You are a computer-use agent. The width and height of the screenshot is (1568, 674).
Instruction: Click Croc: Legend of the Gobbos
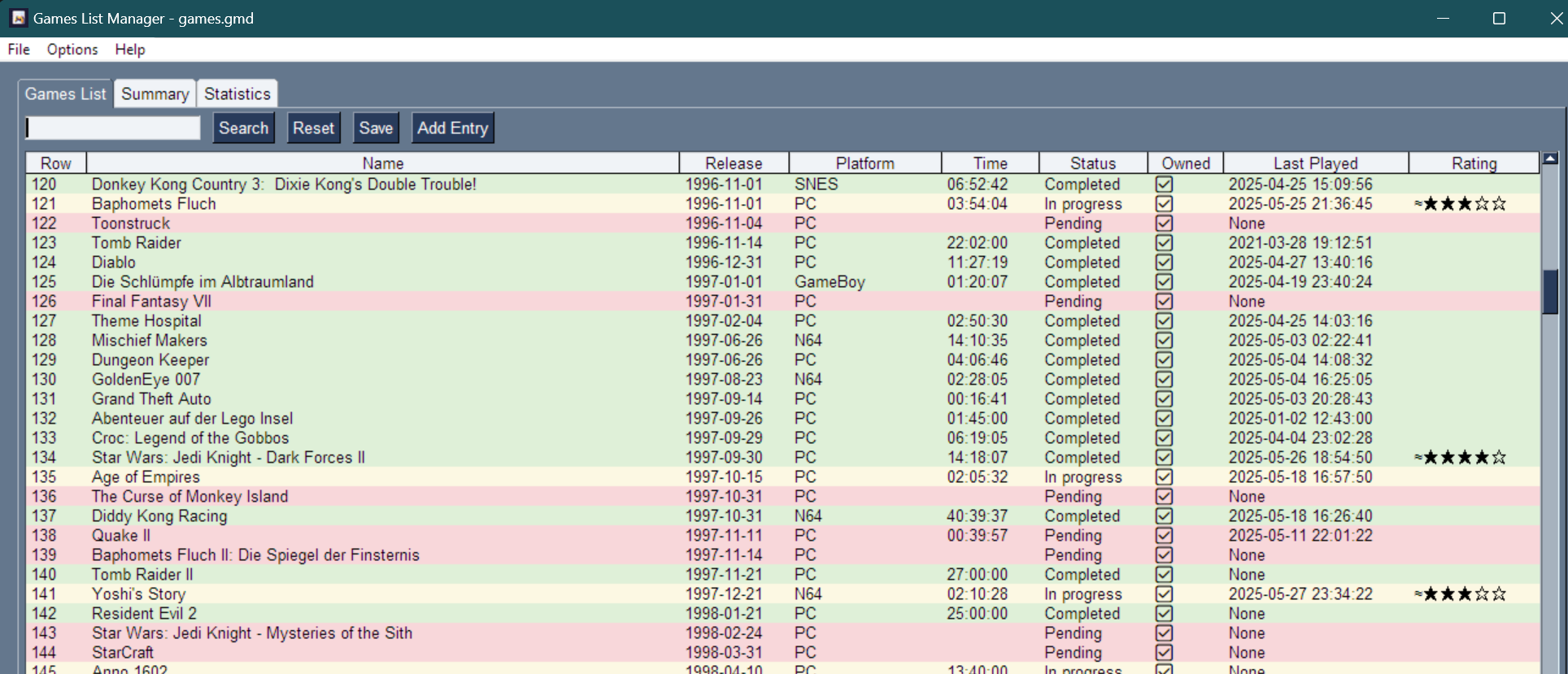[190, 438]
